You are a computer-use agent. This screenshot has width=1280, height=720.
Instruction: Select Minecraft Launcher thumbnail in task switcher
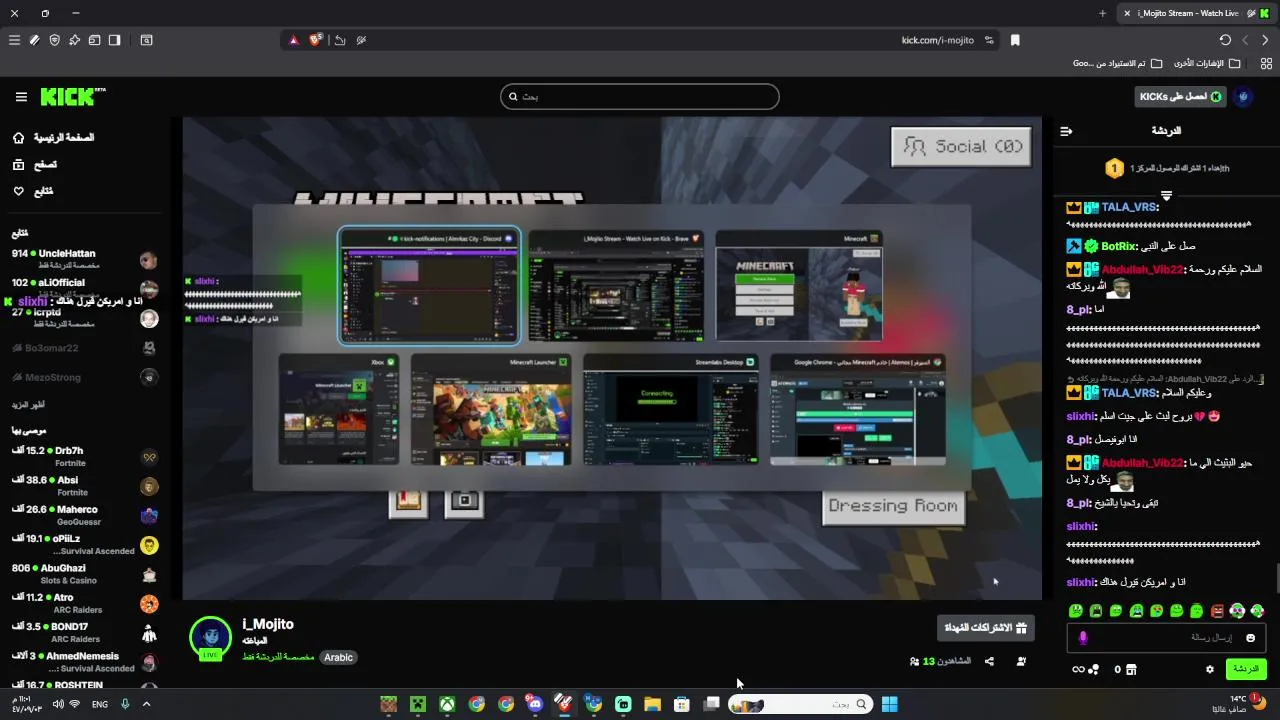tap(491, 410)
